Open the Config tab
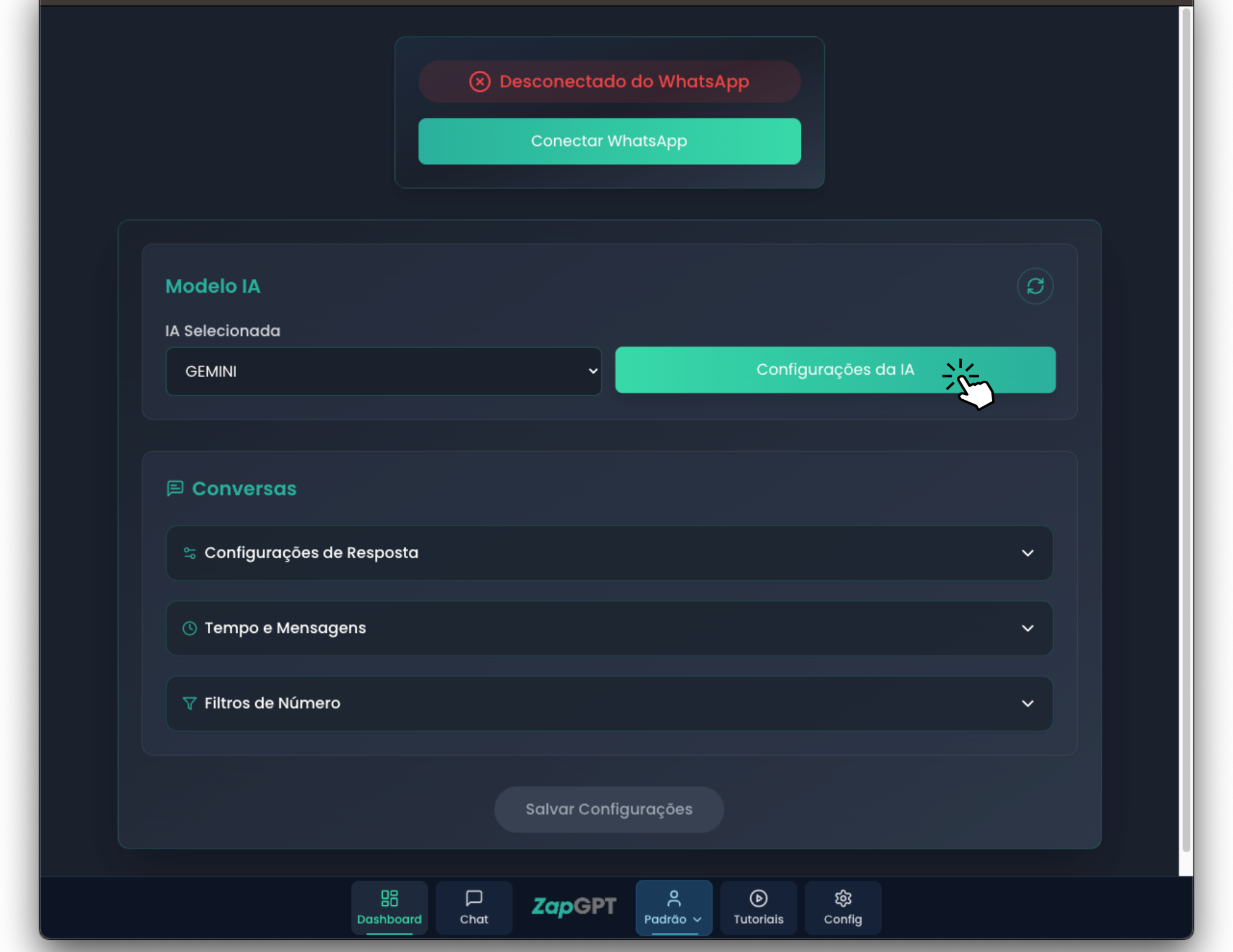1233x952 pixels. coord(843,907)
